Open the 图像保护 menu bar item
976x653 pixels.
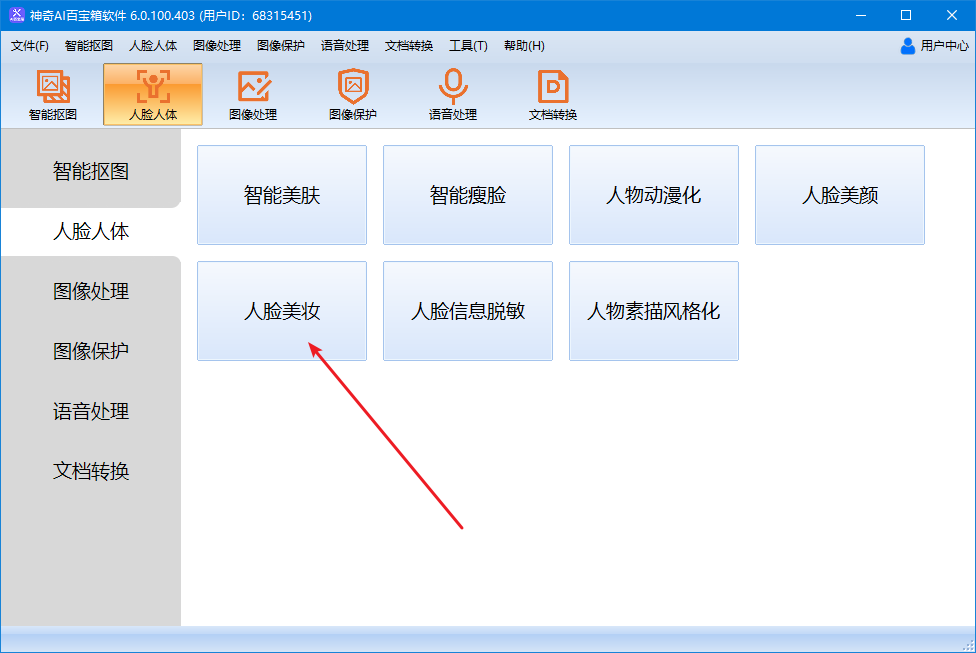281,45
